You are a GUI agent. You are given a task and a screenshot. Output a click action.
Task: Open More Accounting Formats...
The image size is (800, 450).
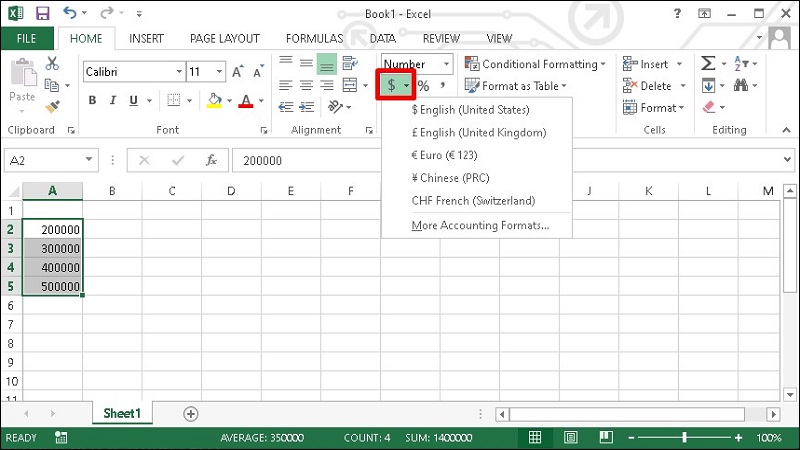(477, 225)
